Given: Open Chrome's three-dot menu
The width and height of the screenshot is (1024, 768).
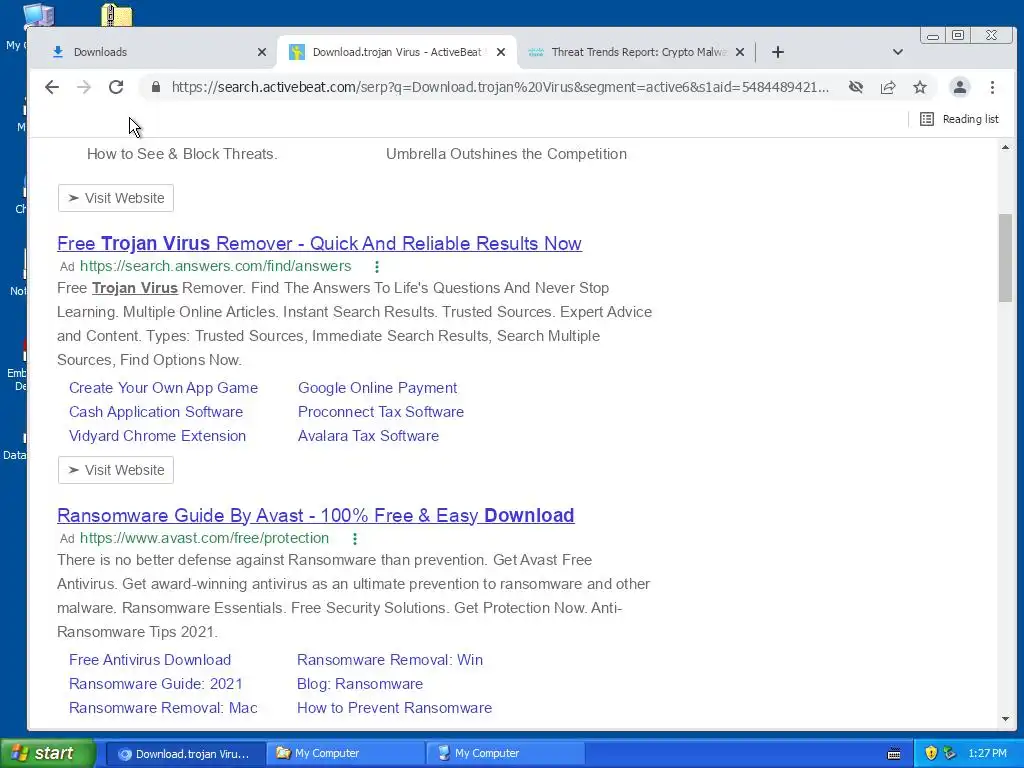Looking at the screenshot, I should coord(992,87).
